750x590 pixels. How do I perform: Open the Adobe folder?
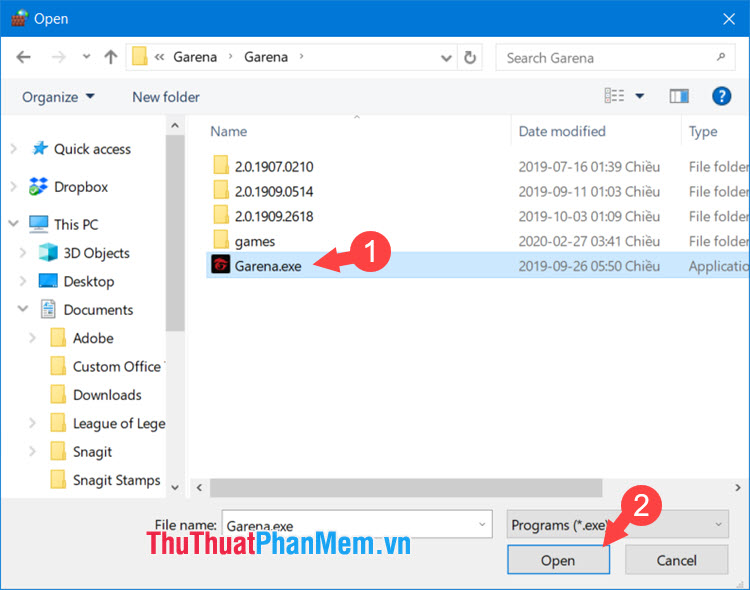(x=93, y=338)
